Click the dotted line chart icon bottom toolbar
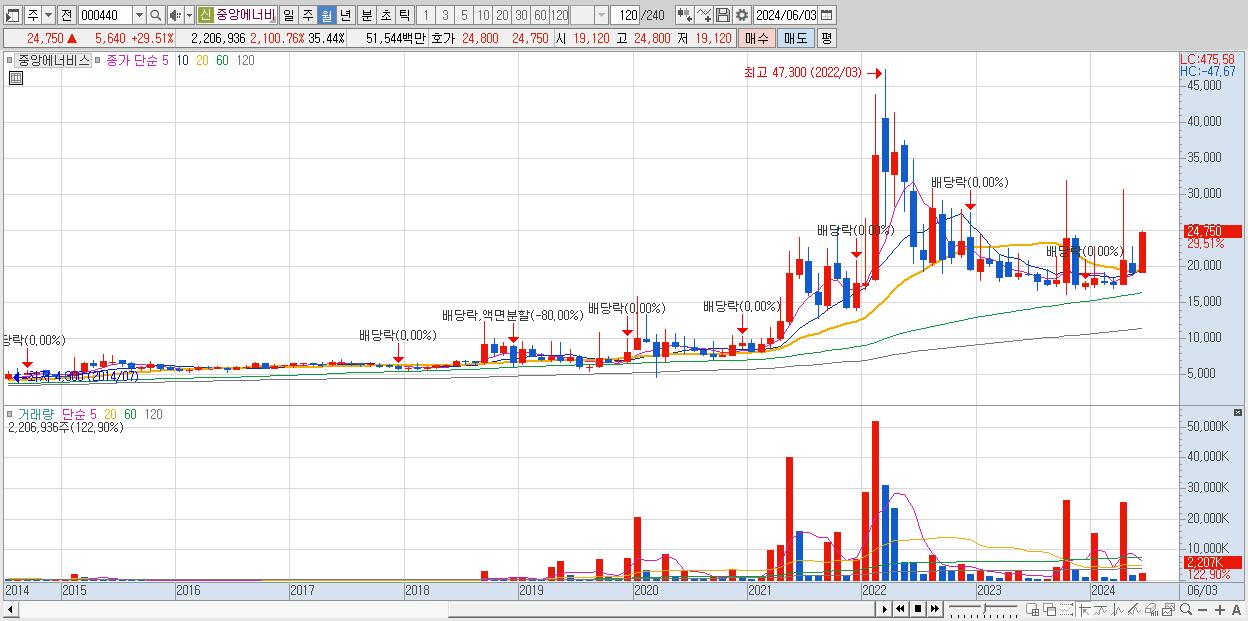 (x=1066, y=609)
